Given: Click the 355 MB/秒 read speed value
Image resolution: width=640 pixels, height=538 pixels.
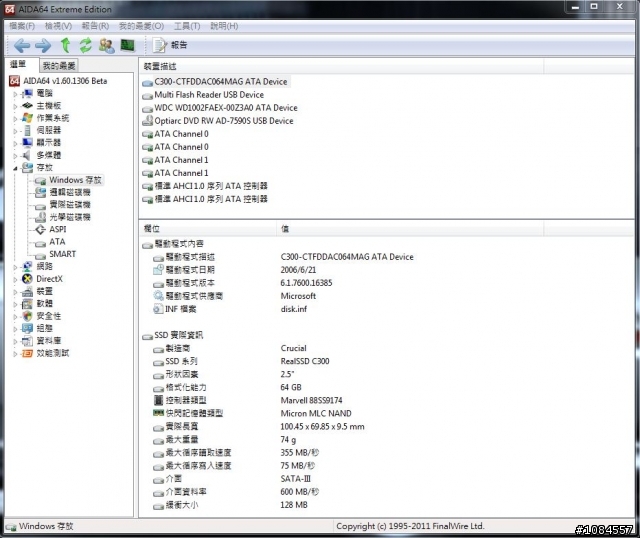Looking at the screenshot, I should coord(300,453).
